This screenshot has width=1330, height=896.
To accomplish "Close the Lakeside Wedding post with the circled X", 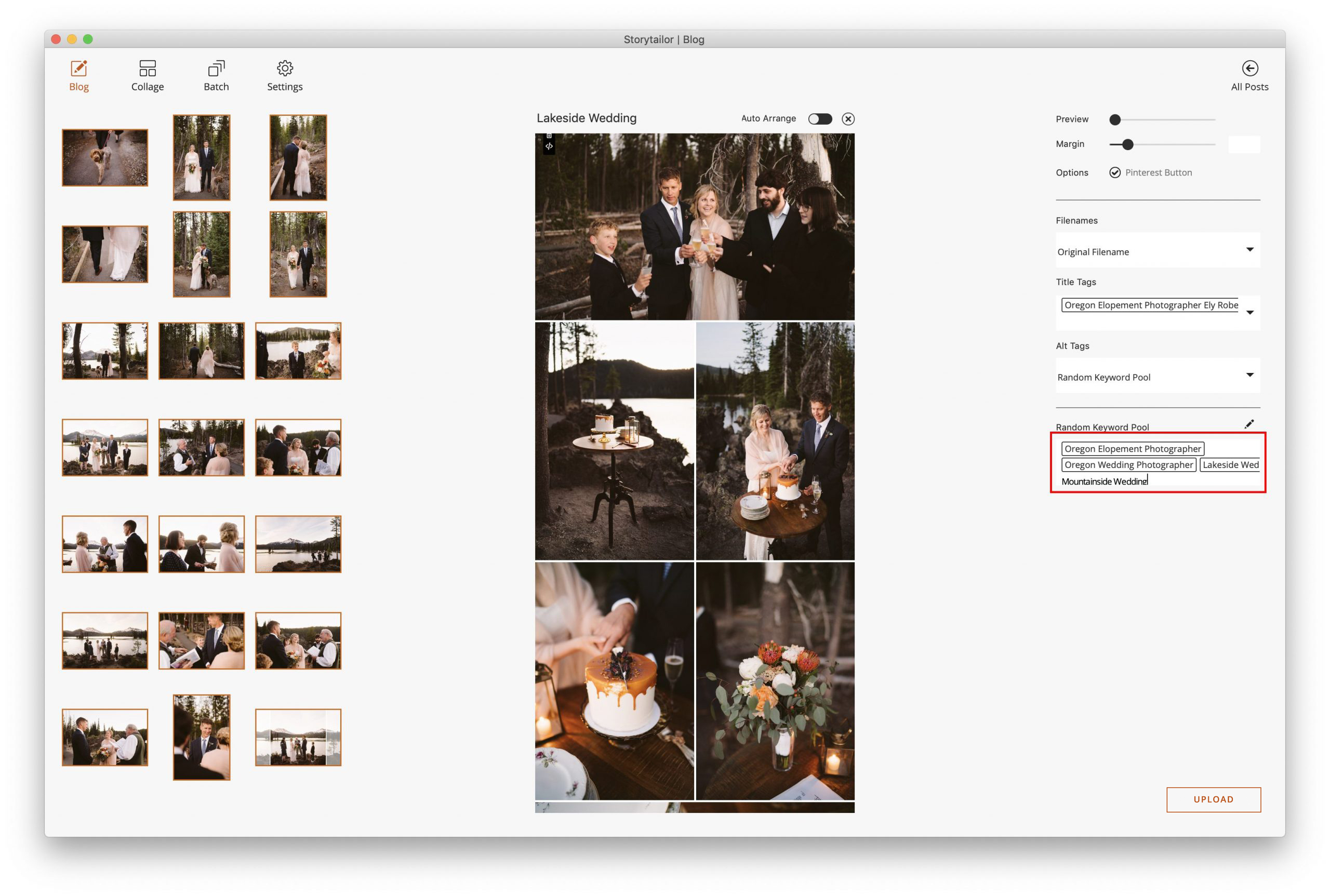I will 847,119.
